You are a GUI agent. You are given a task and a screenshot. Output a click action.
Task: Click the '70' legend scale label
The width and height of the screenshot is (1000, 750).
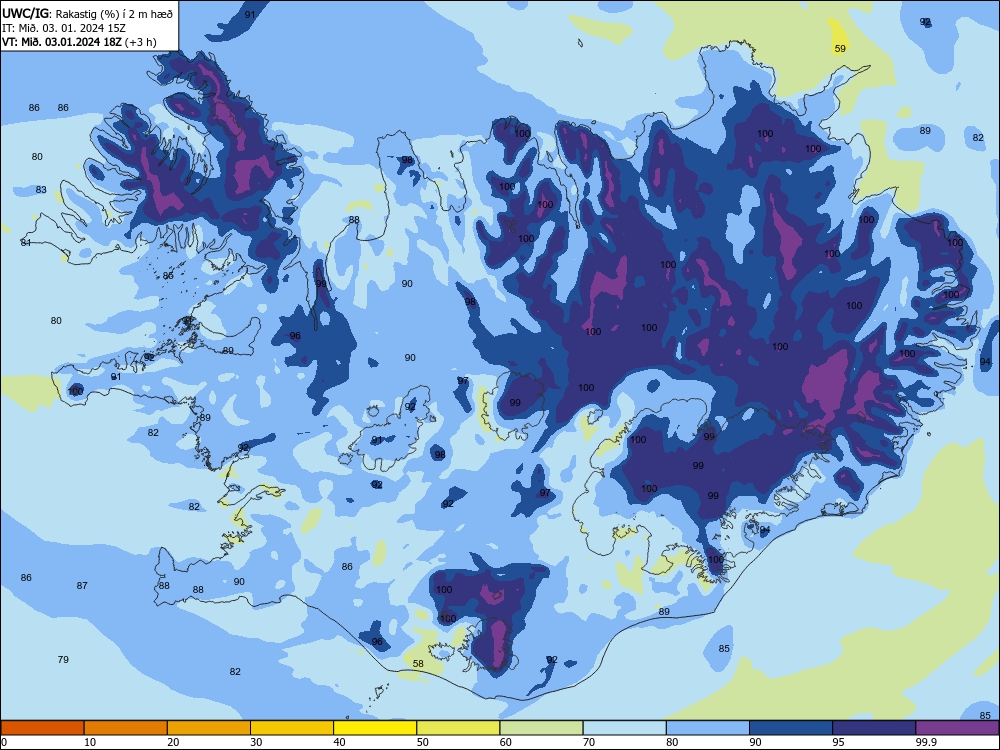tap(589, 742)
